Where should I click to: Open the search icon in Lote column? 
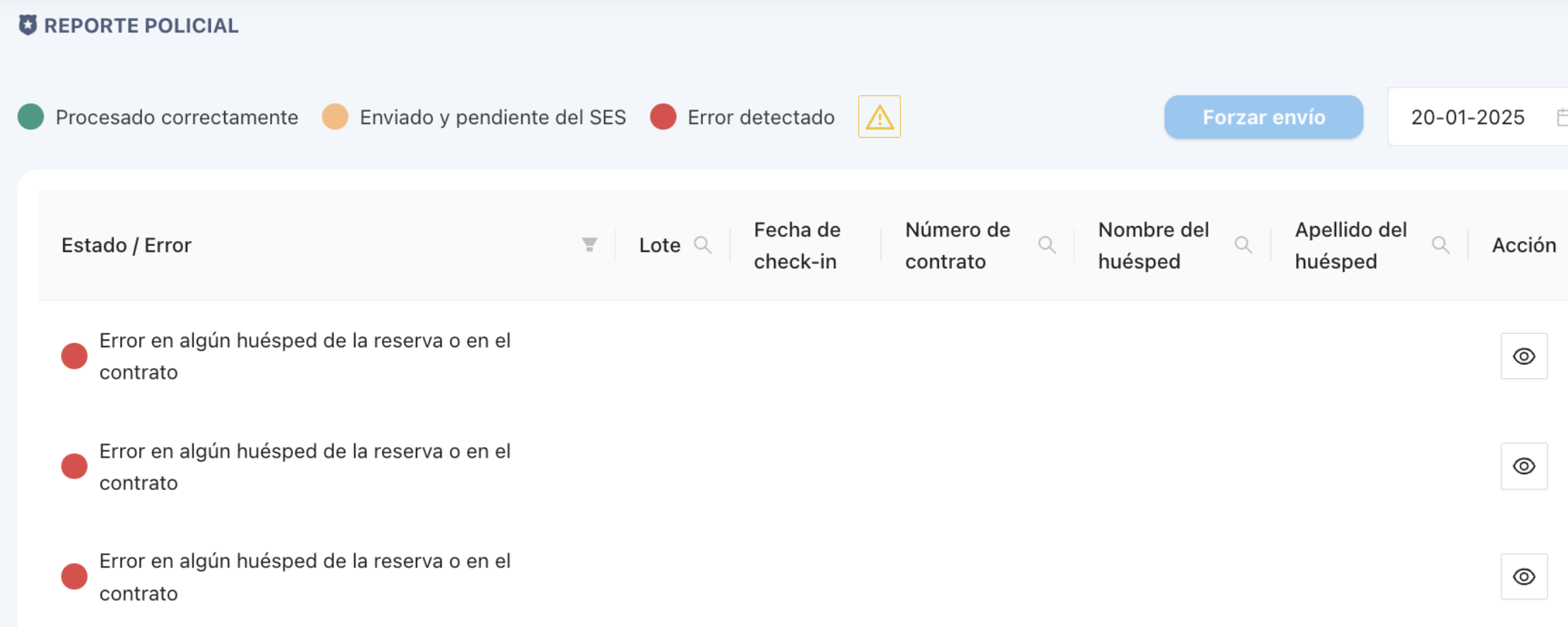703,245
